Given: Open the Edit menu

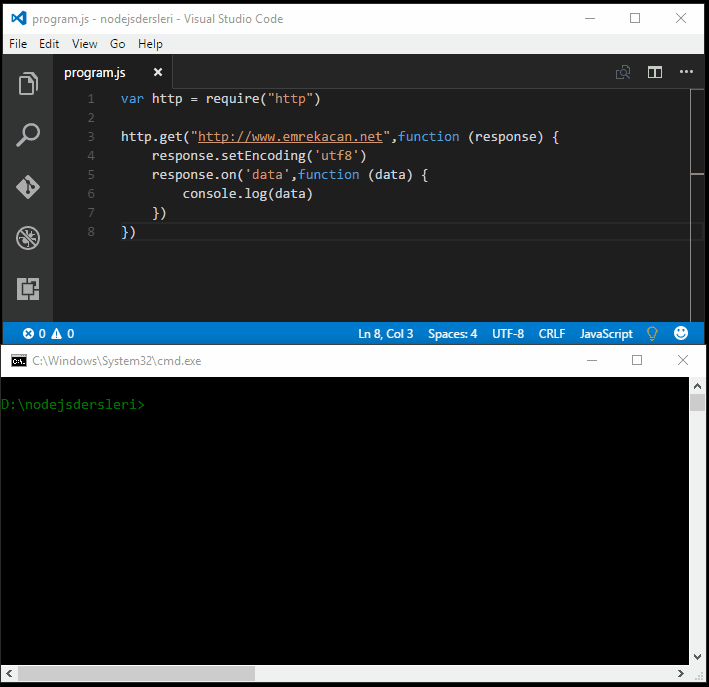Looking at the screenshot, I should click(x=49, y=44).
